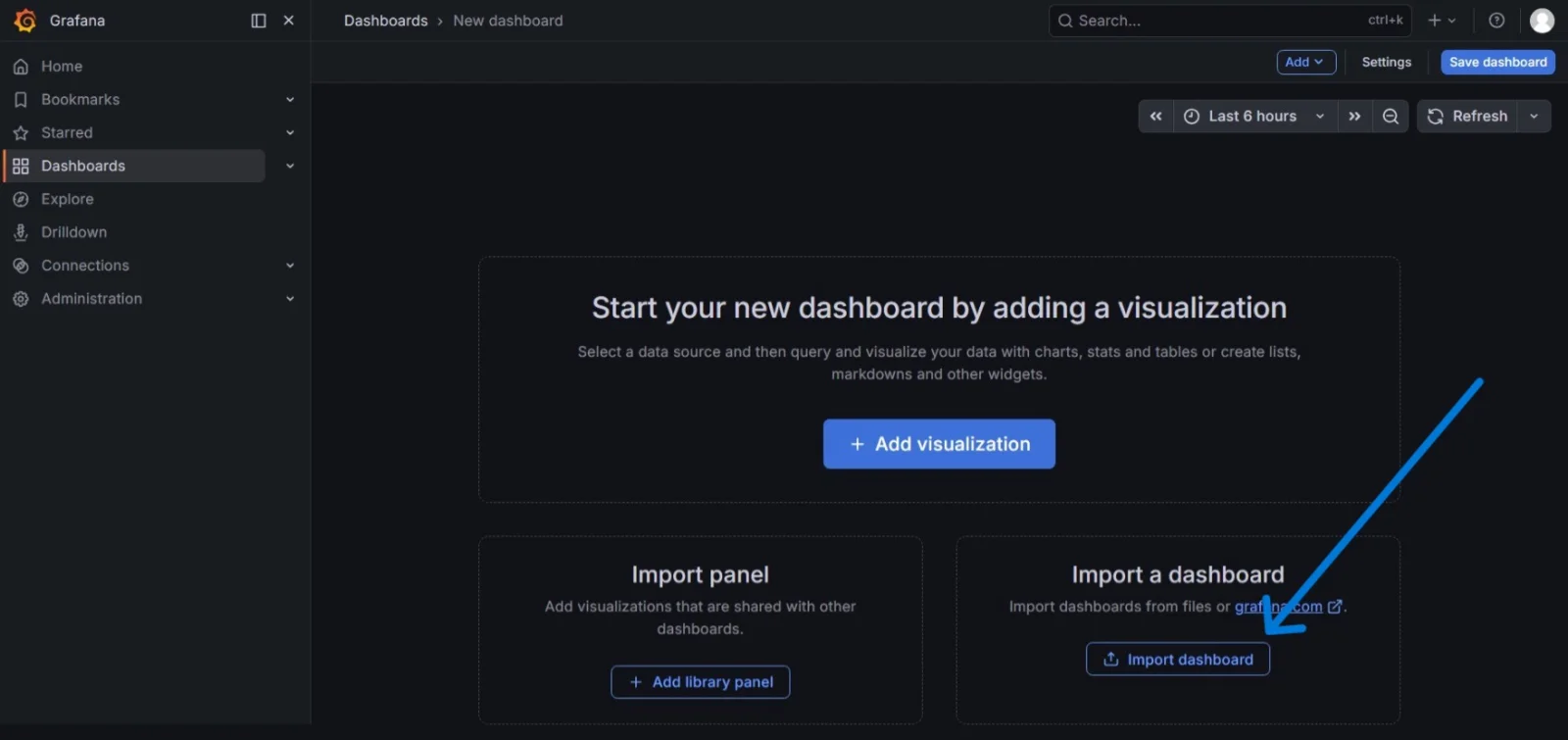Focus the Search input field
Viewport: 1568px width, 740px height.
(1230, 21)
